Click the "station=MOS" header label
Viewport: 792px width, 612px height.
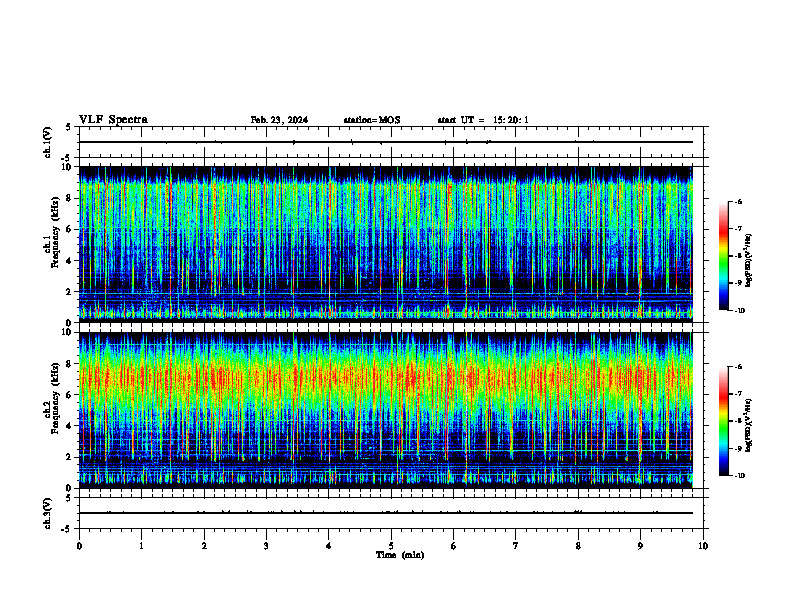pyautogui.click(x=372, y=120)
